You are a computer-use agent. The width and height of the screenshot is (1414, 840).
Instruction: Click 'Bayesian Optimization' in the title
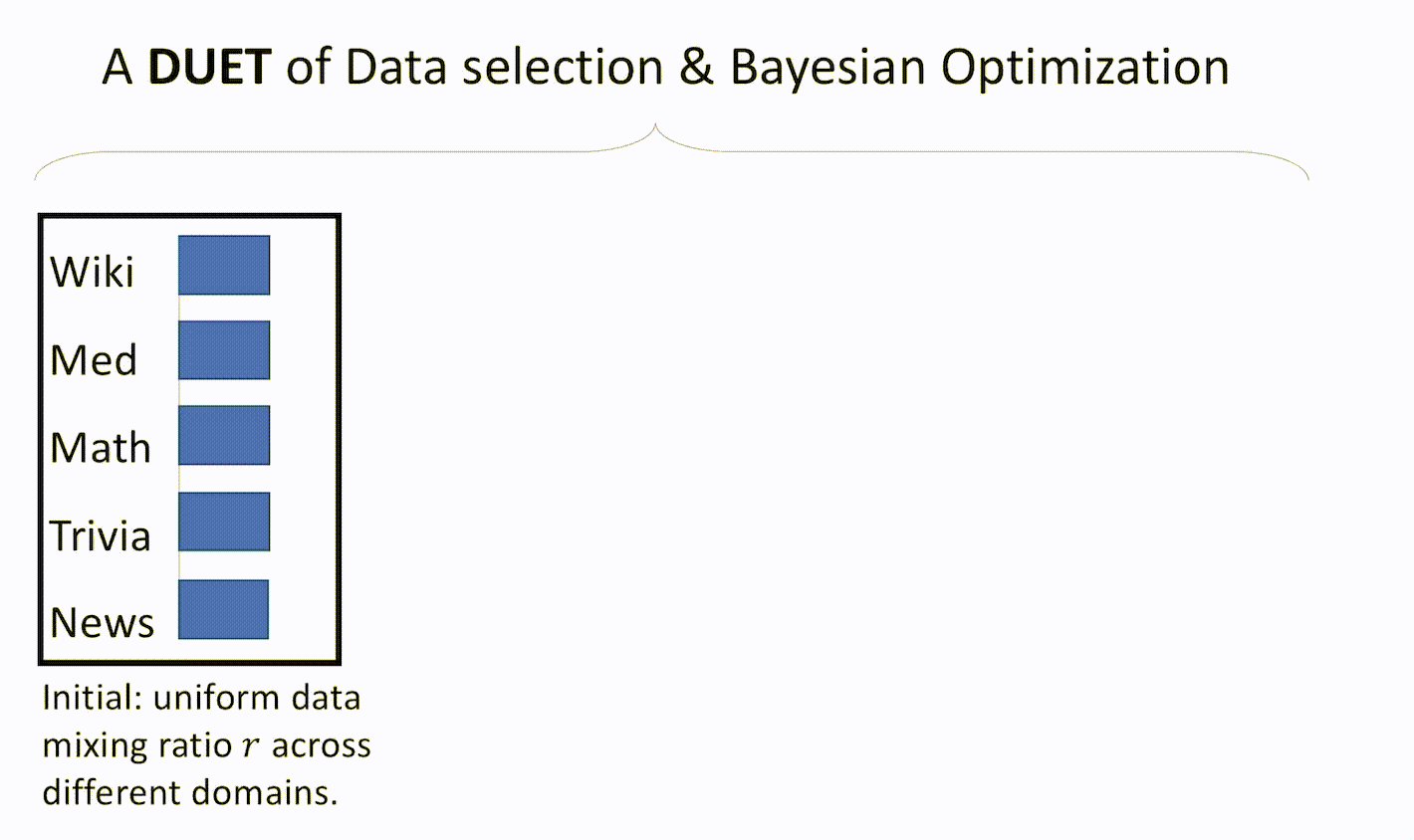click(979, 68)
